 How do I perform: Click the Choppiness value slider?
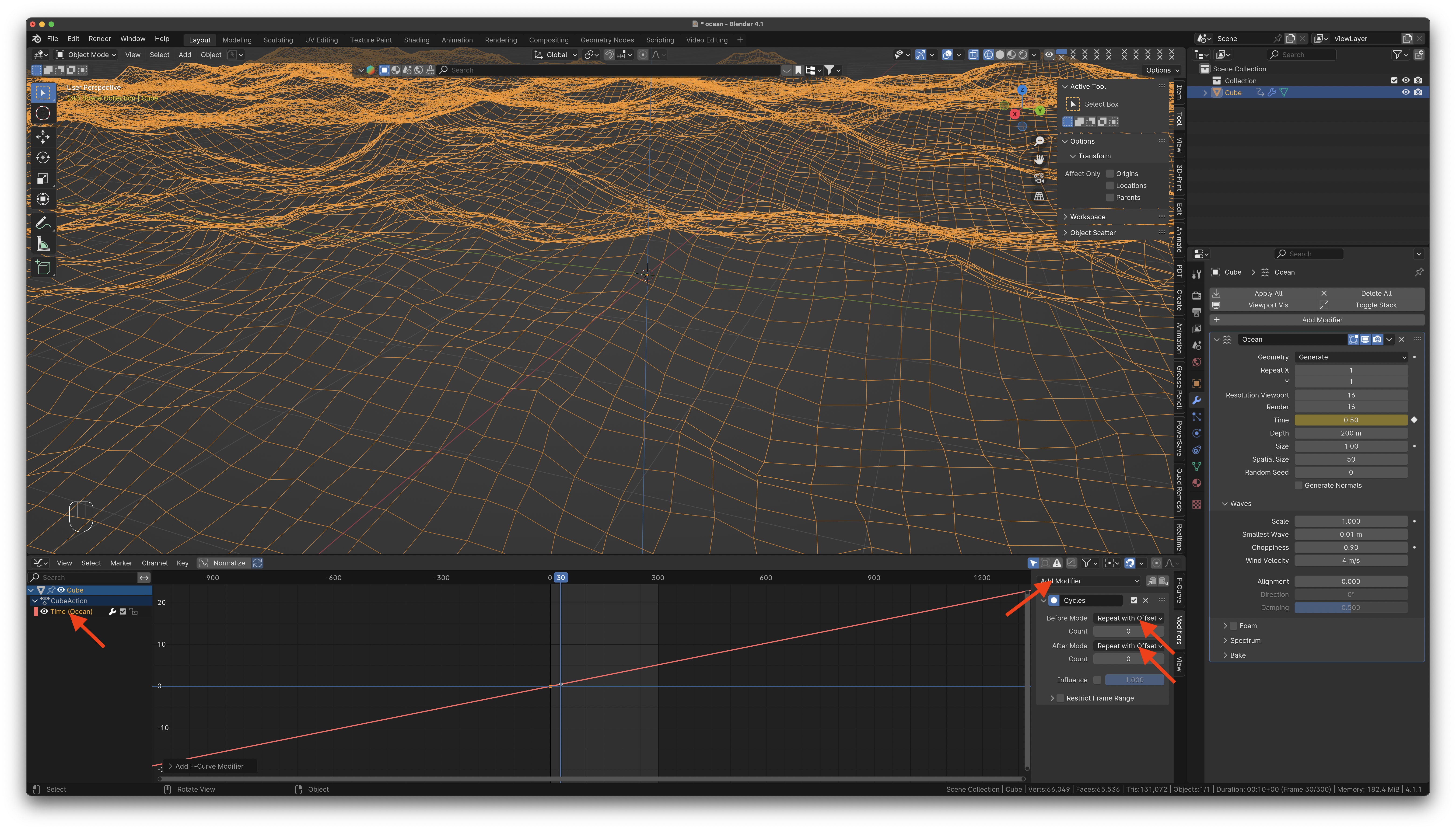pyautogui.click(x=1351, y=548)
